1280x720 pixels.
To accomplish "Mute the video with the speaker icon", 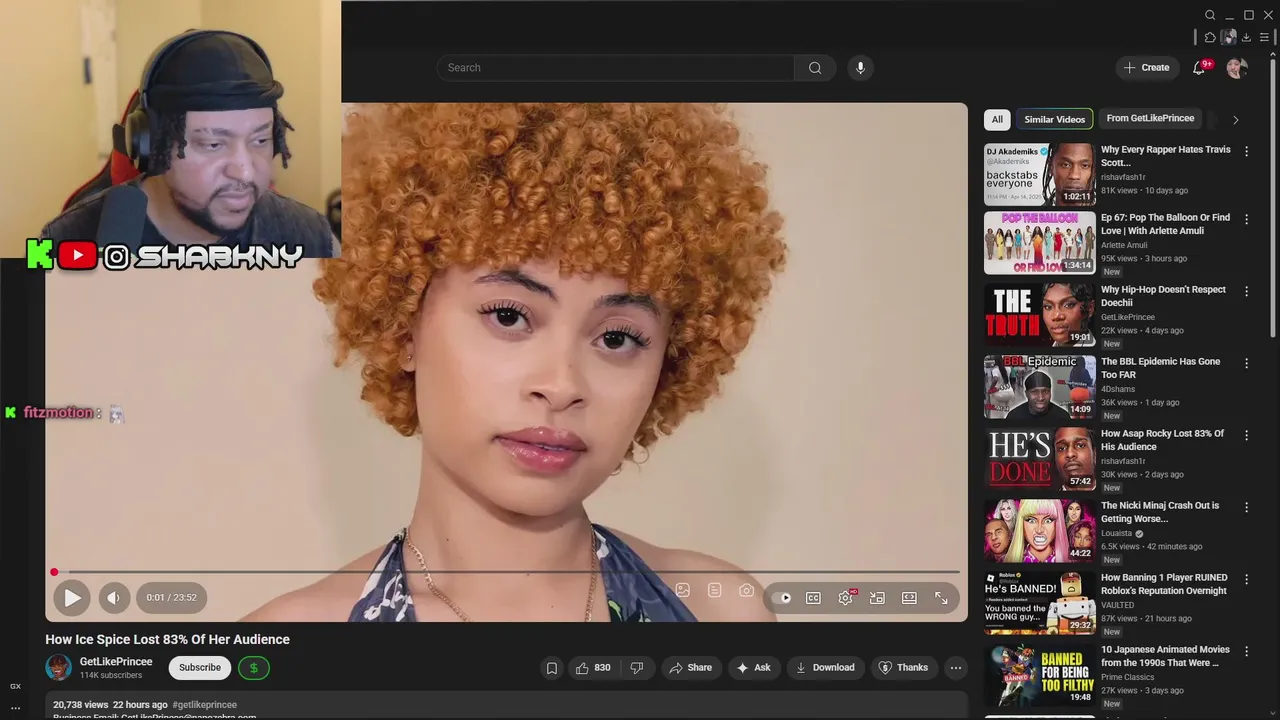I will (x=113, y=598).
